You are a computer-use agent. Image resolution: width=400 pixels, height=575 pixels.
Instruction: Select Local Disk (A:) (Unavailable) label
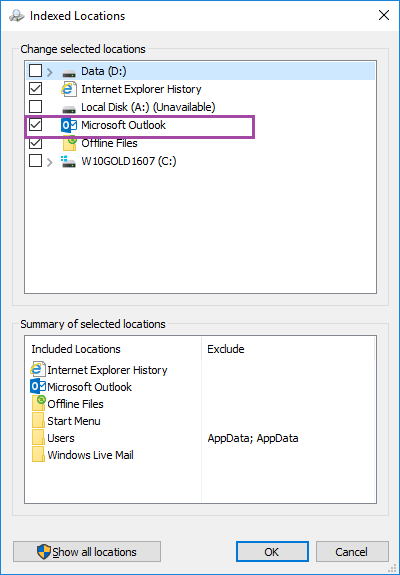click(148, 107)
